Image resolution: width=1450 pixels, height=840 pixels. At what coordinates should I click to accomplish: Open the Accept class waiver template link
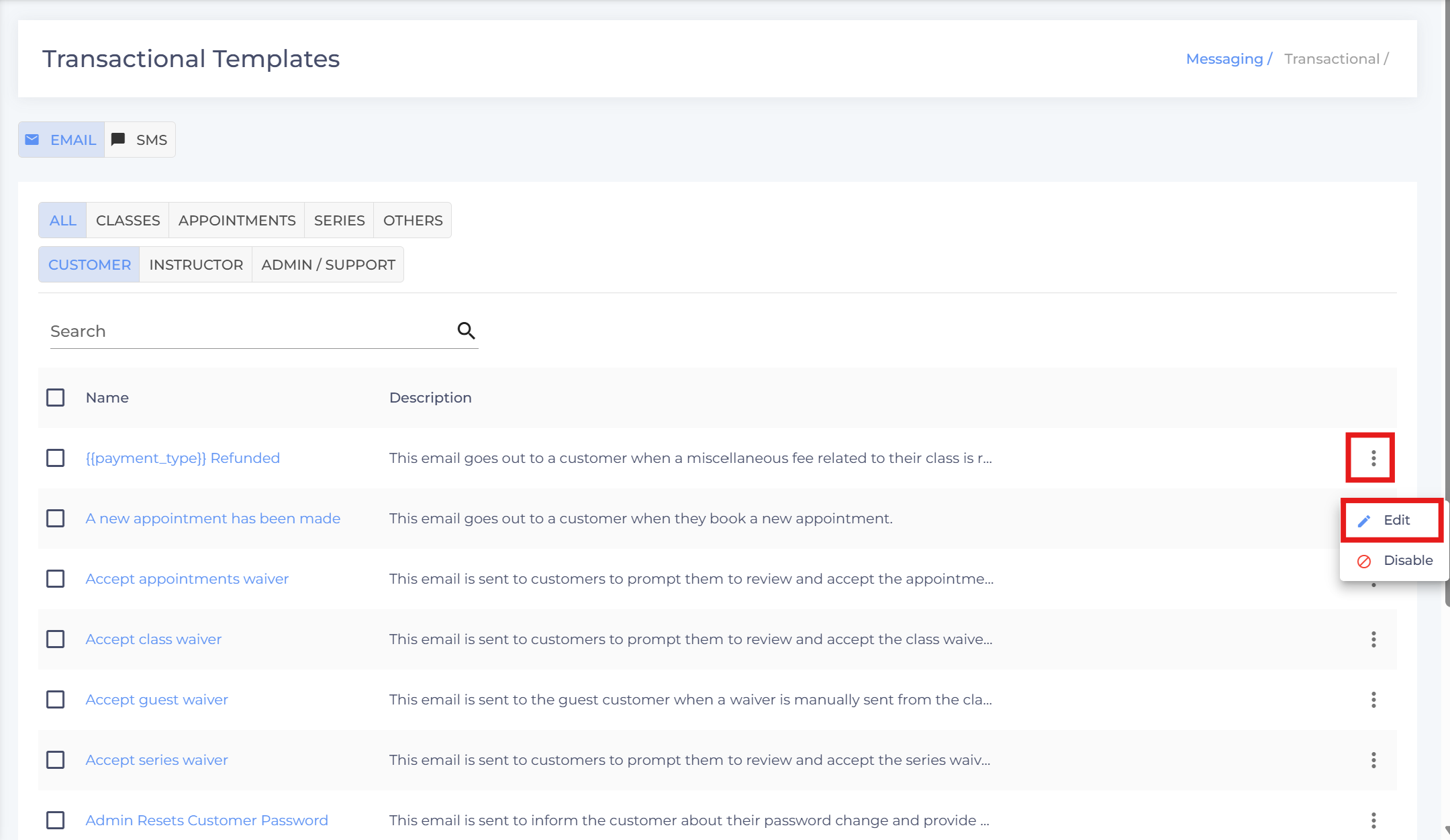(x=153, y=639)
